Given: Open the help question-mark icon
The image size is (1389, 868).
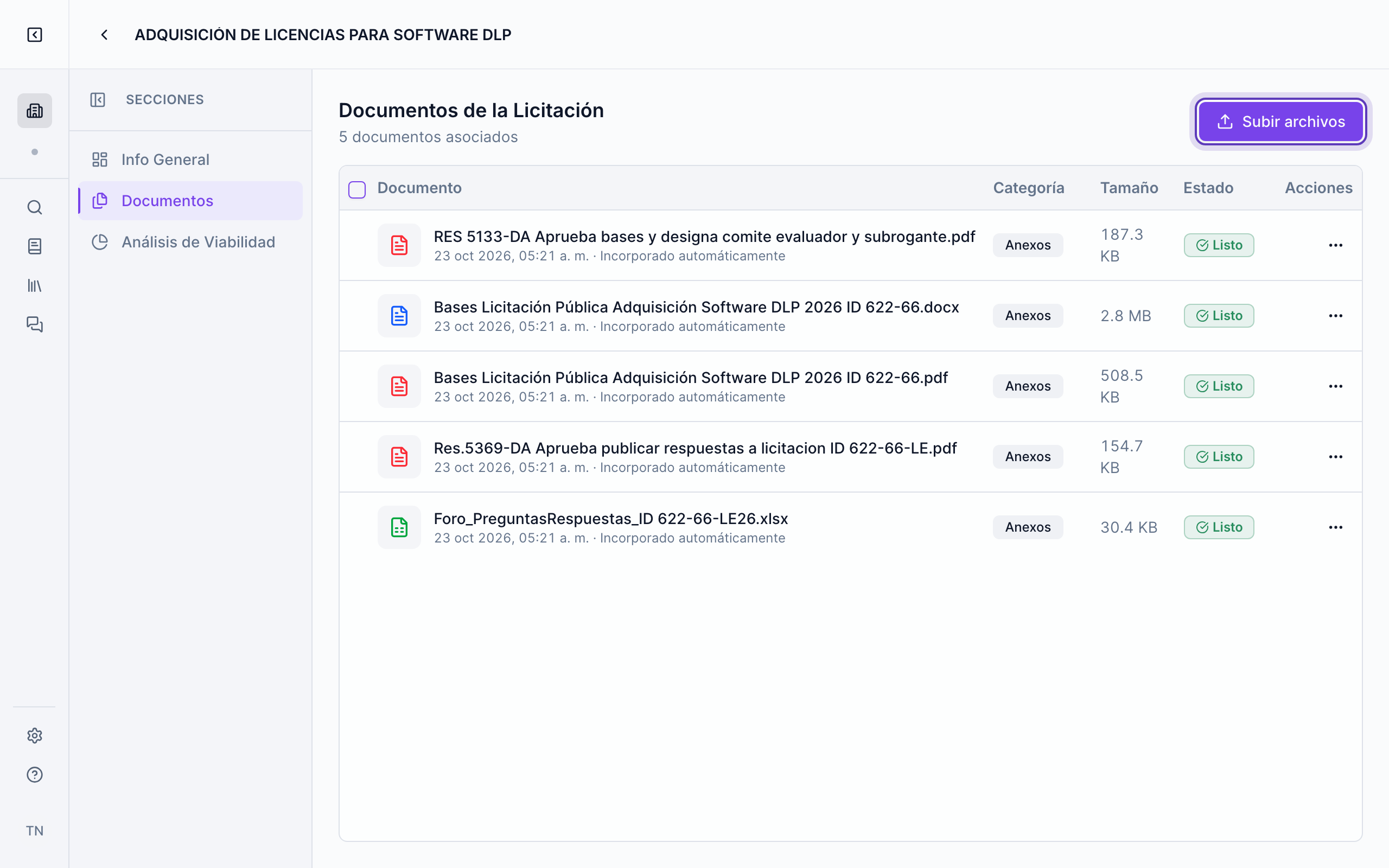Looking at the screenshot, I should pyautogui.click(x=34, y=775).
